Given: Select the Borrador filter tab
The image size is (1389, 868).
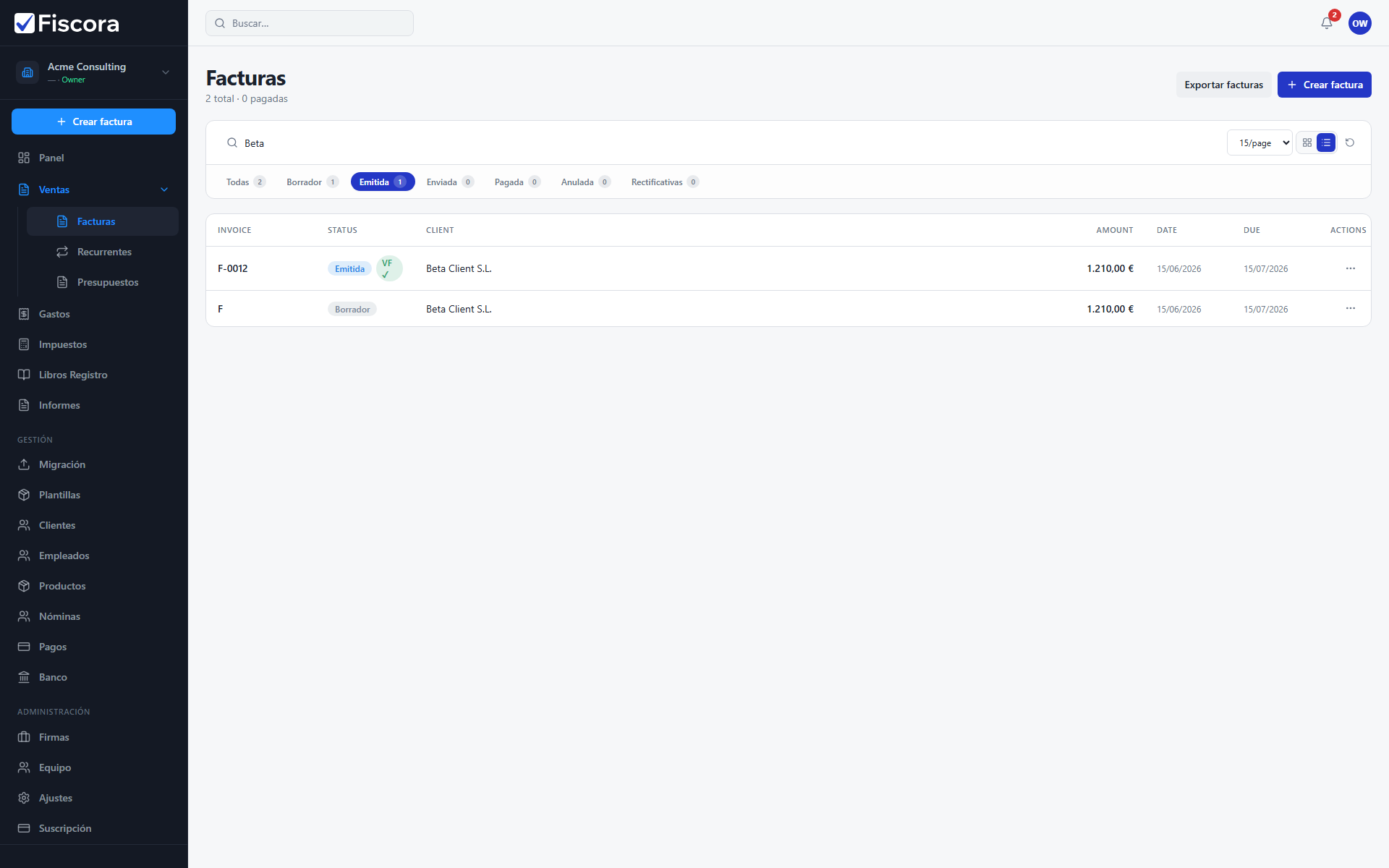Looking at the screenshot, I should tap(313, 182).
